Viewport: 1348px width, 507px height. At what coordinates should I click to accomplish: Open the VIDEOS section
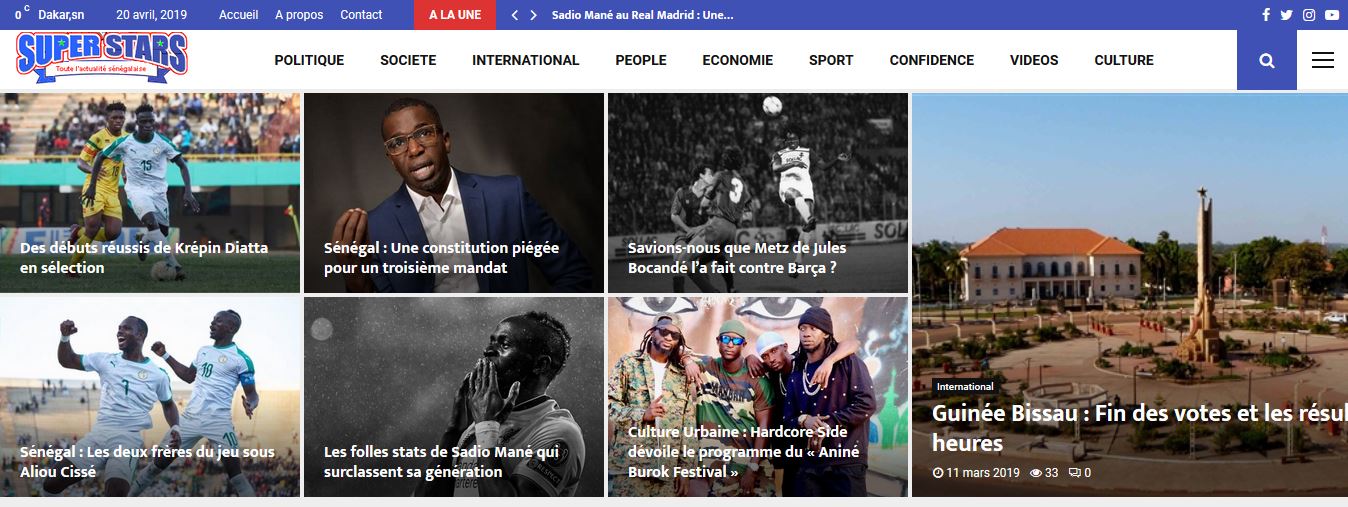(x=1034, y=60)
